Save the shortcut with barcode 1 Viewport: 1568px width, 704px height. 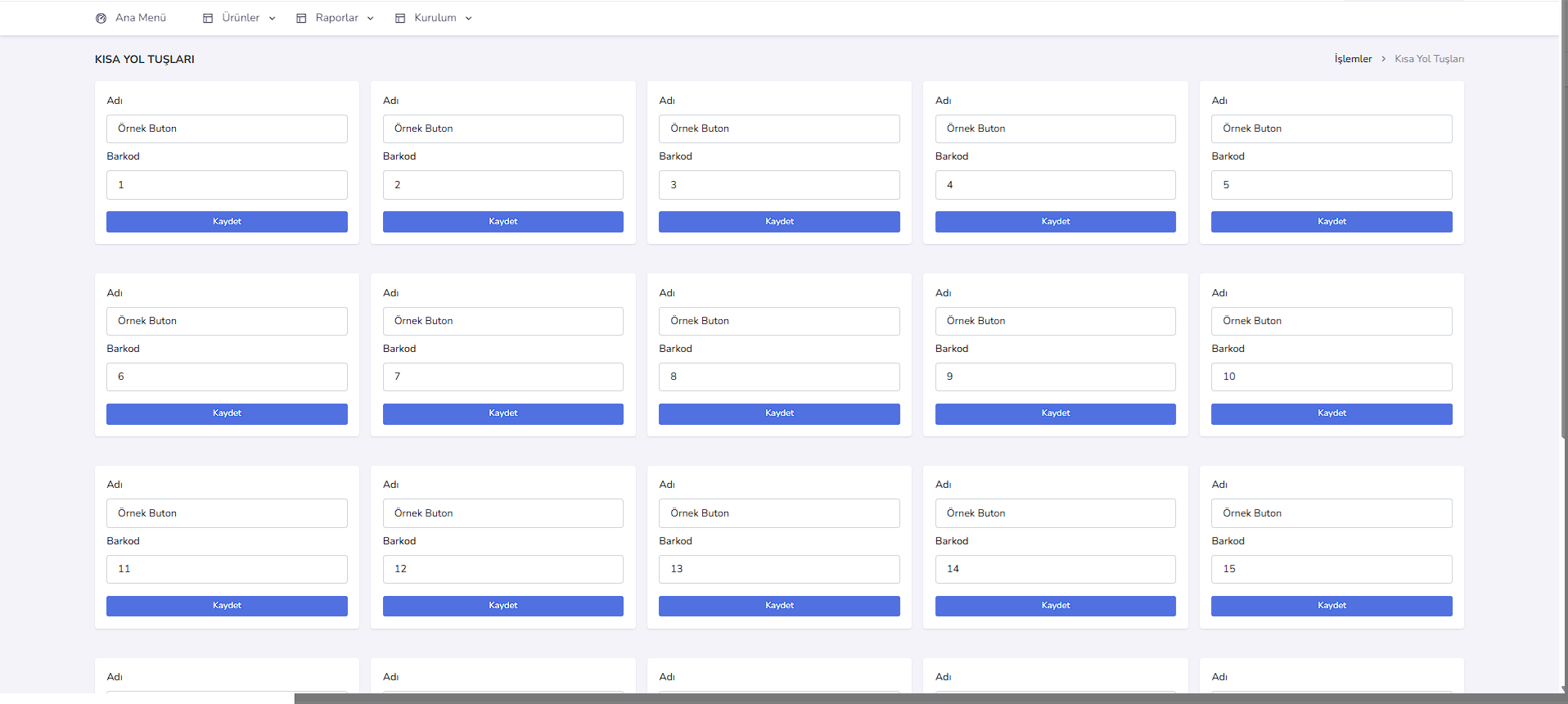pyautogui.click(x=227, y=222)
